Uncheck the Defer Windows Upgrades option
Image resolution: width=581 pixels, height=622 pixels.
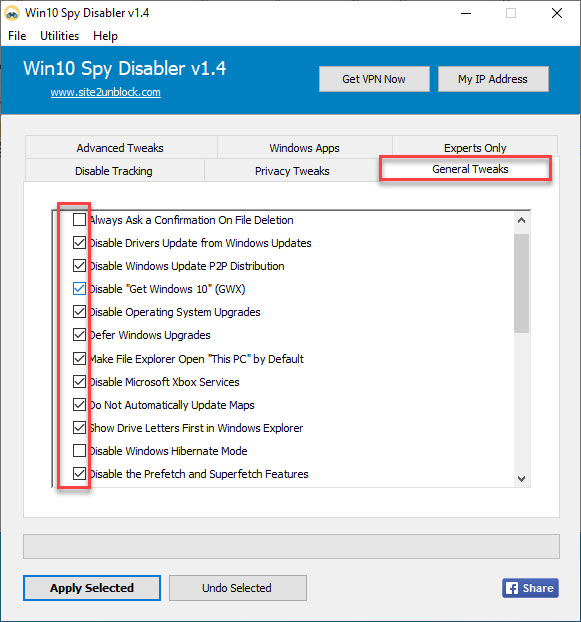coord(79,334)
